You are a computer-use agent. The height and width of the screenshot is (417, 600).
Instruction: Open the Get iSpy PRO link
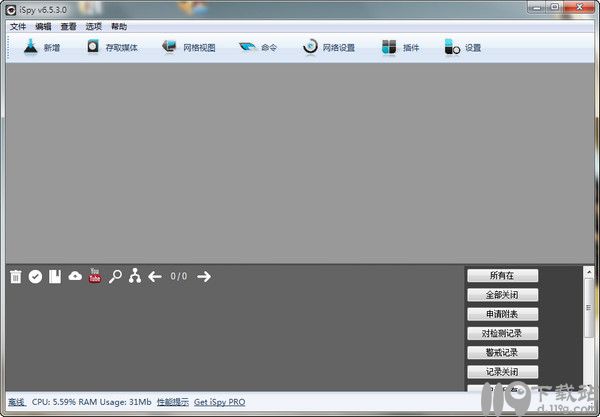click(220, 402)
